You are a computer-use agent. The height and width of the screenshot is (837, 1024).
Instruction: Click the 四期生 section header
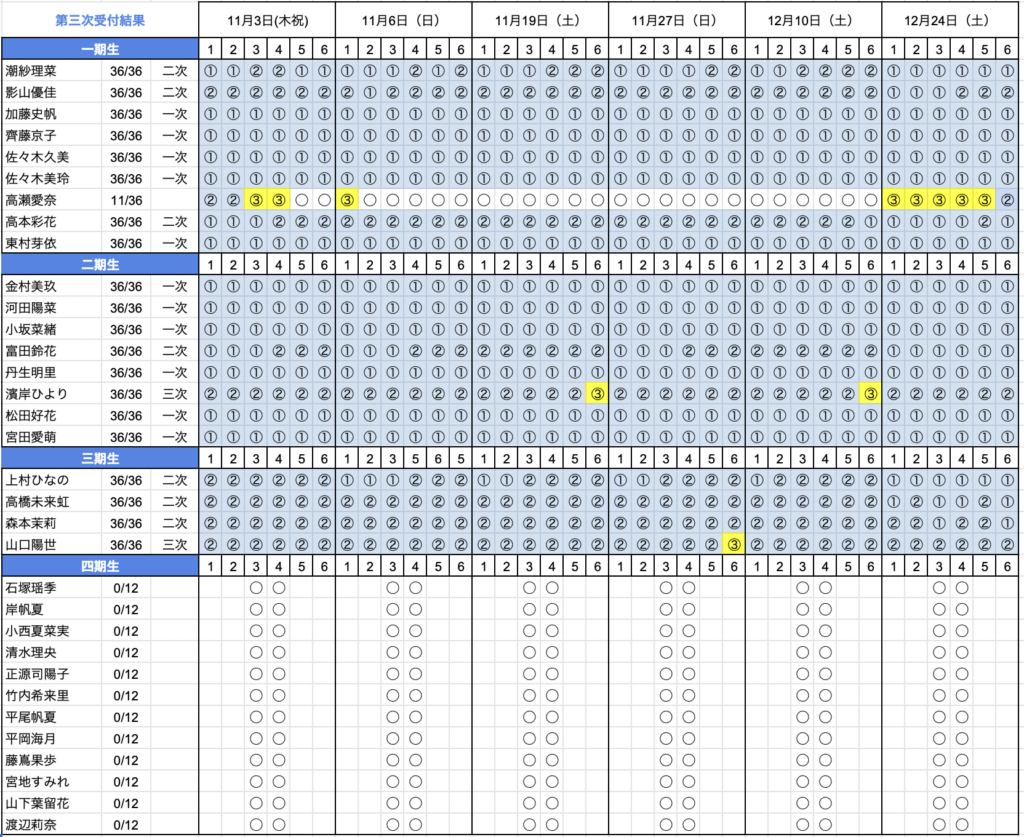[x=100, y=566]
